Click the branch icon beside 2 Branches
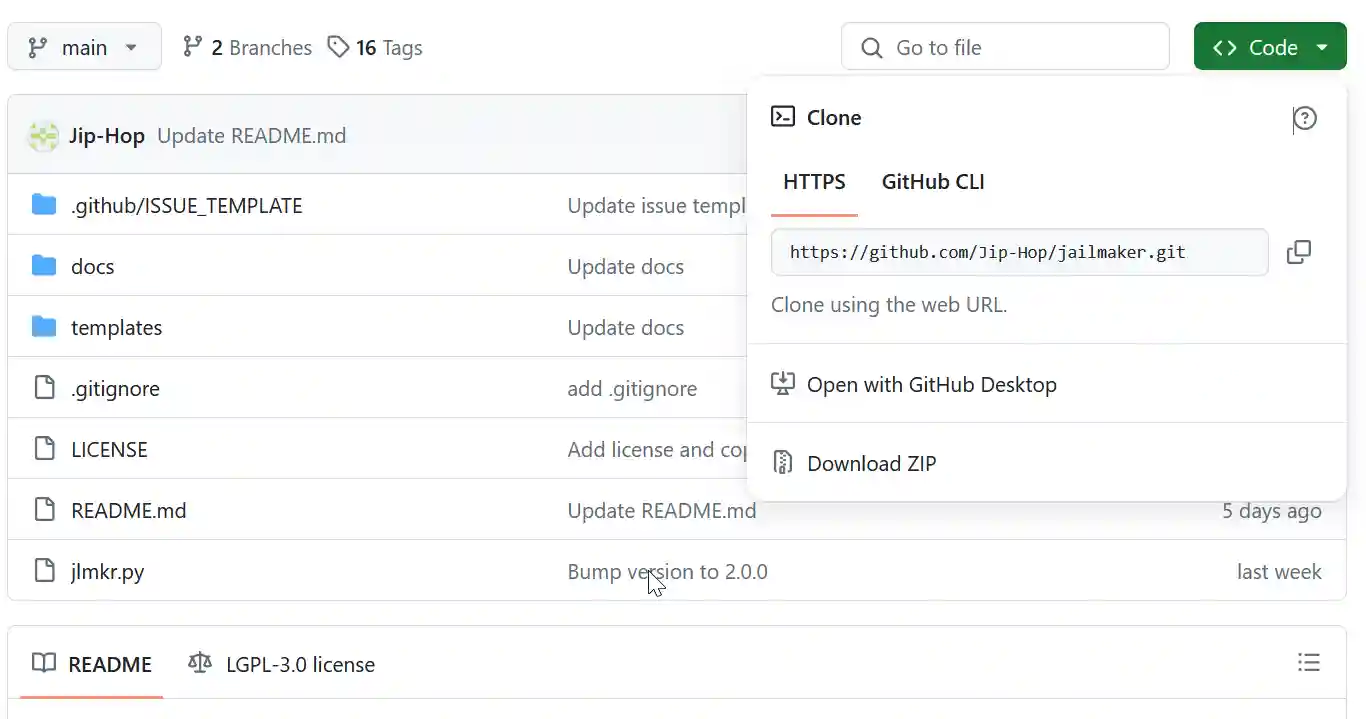This screenshot has height=719, width=1366. [191, 46]
